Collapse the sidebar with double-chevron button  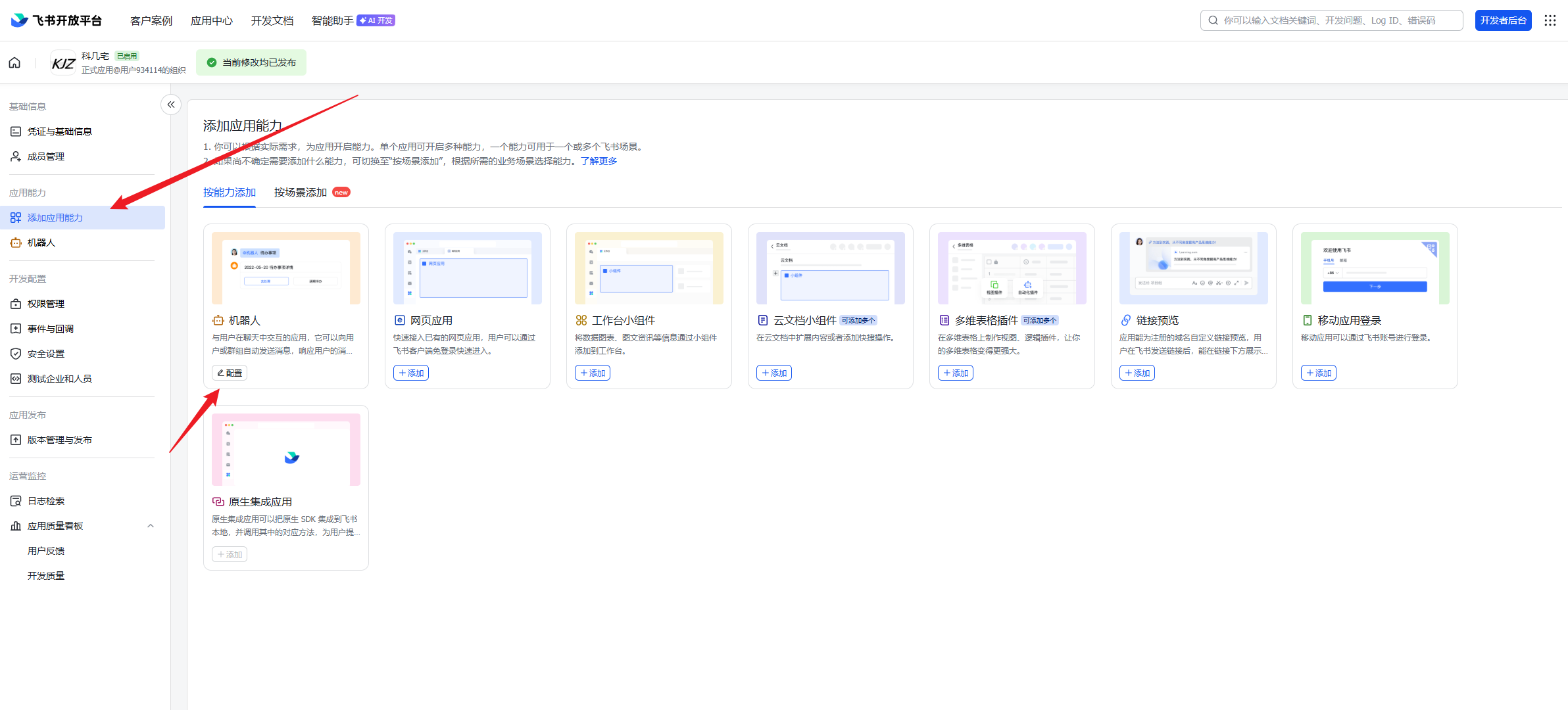171,105
